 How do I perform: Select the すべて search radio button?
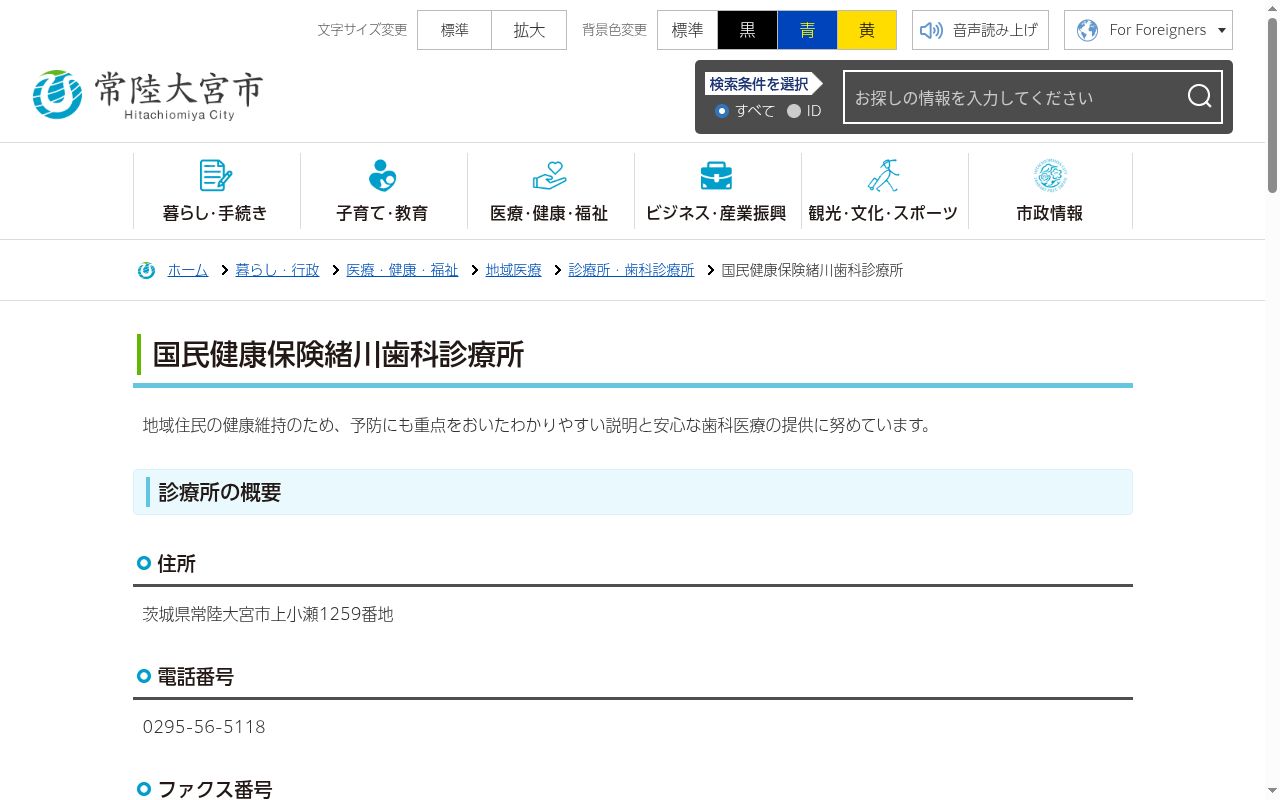point(722,111)
